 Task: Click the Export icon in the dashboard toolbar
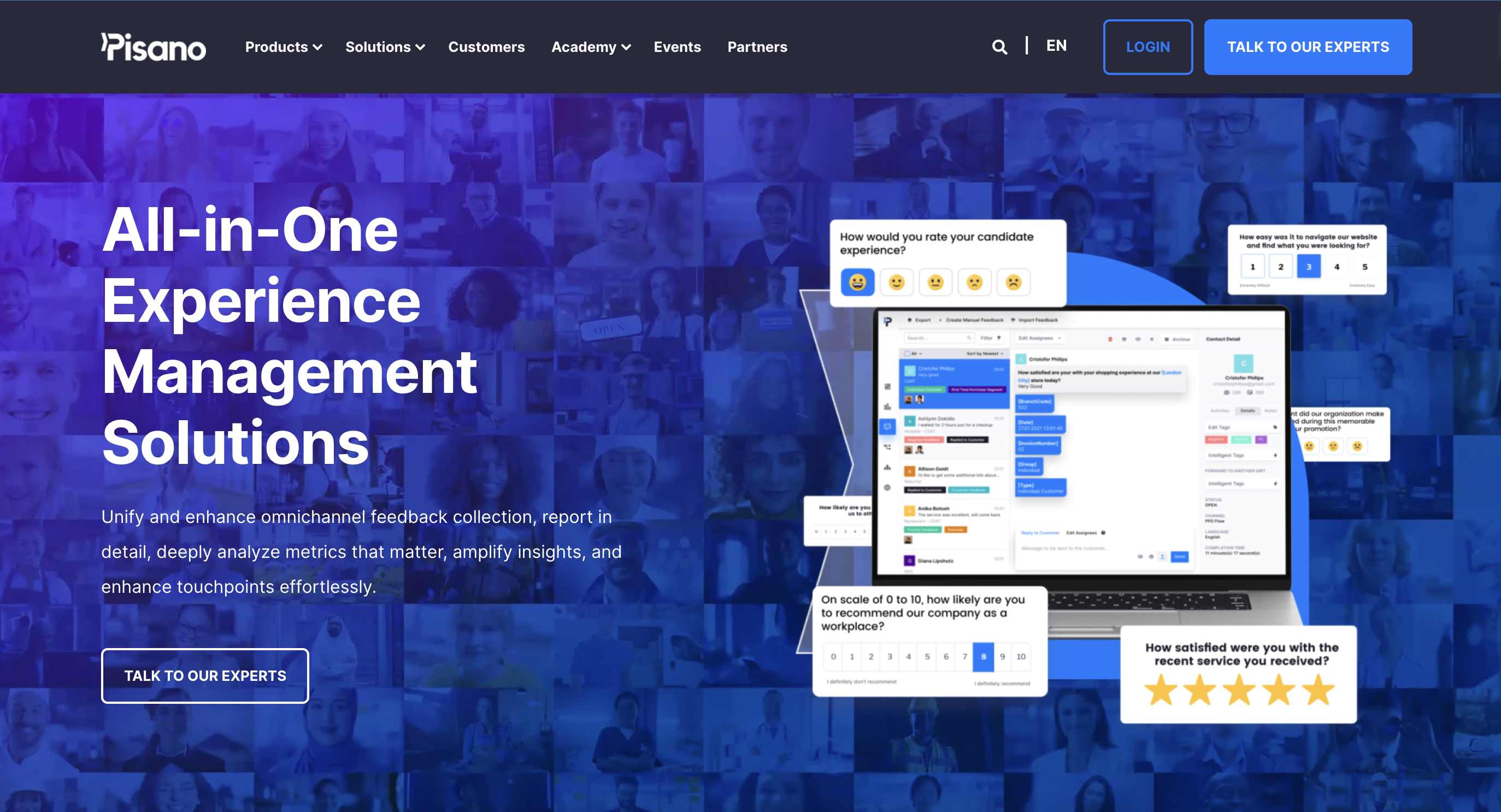coord(910,320)
